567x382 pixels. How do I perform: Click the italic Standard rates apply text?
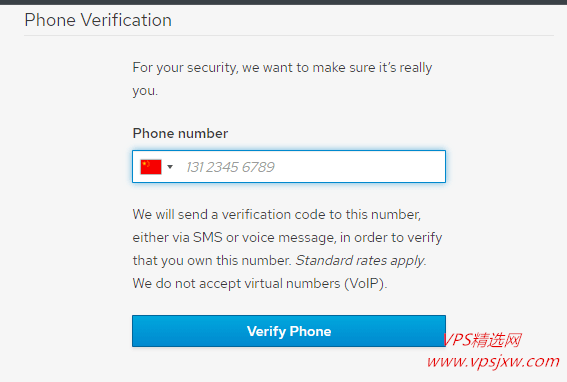(x=361, y=260)
